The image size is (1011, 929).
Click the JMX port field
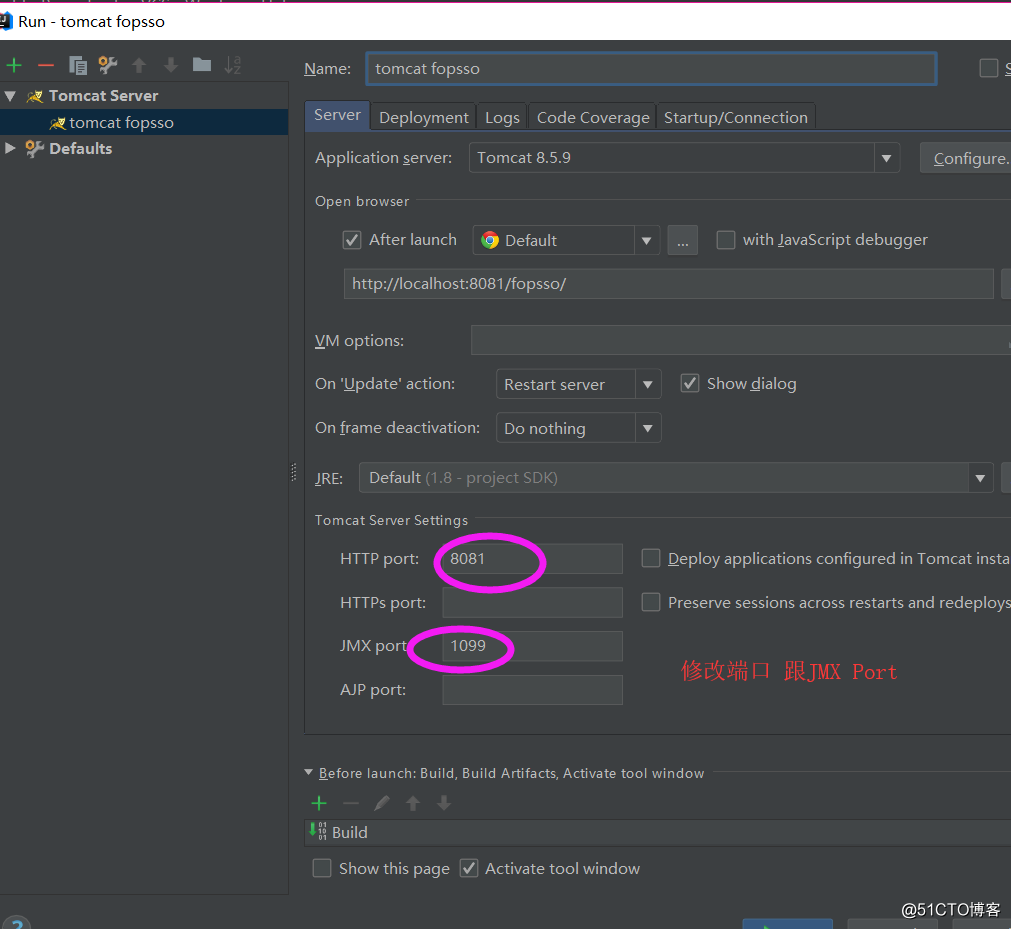tap(533, 646)
